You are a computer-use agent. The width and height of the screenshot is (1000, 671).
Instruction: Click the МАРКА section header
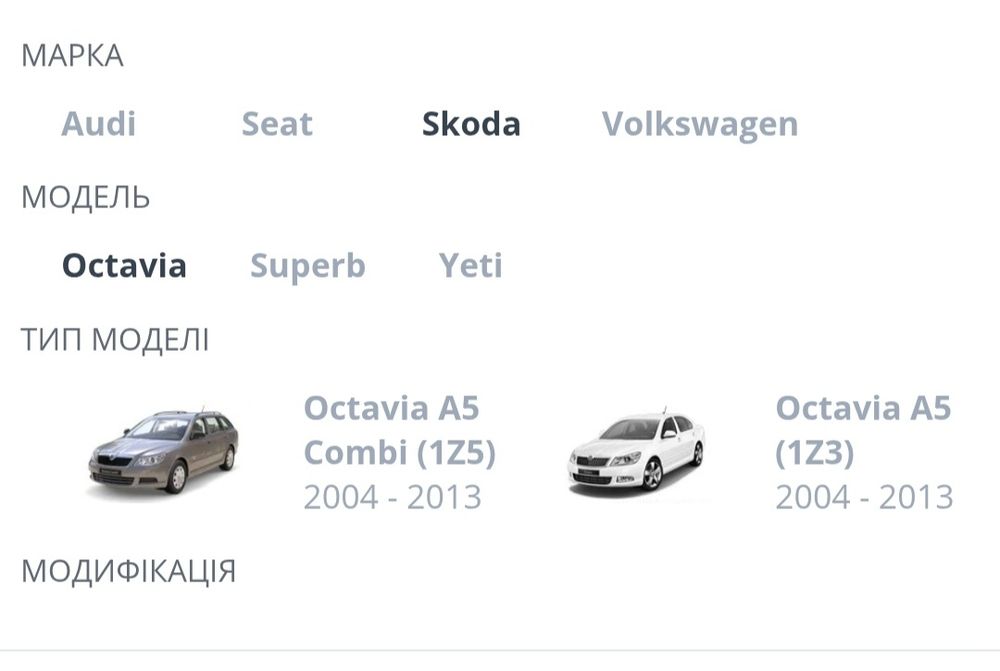click(x=72, y=56)
